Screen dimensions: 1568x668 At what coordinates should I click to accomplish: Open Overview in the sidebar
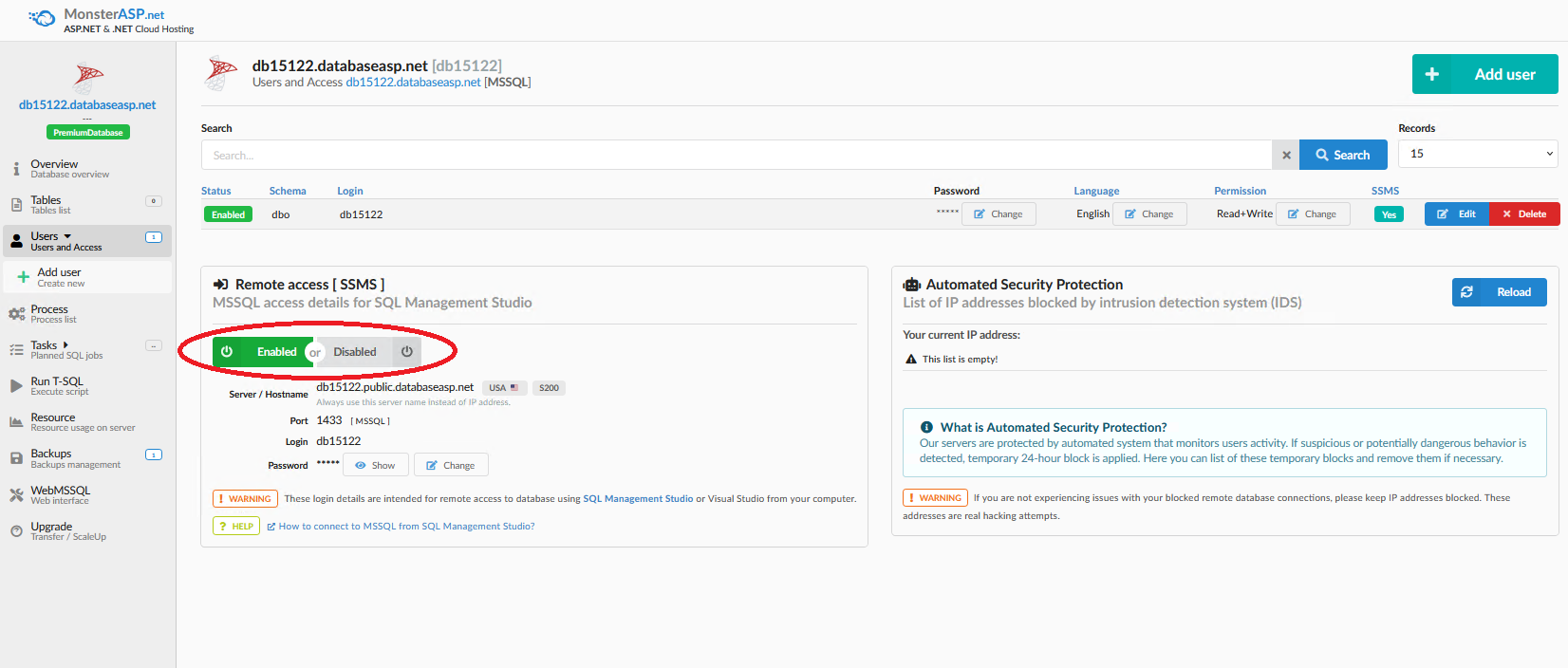click(x=54, y=168)
